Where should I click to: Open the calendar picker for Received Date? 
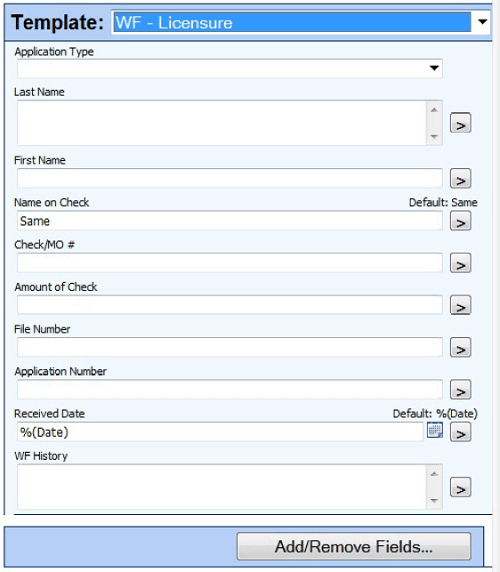click(435, 430)
